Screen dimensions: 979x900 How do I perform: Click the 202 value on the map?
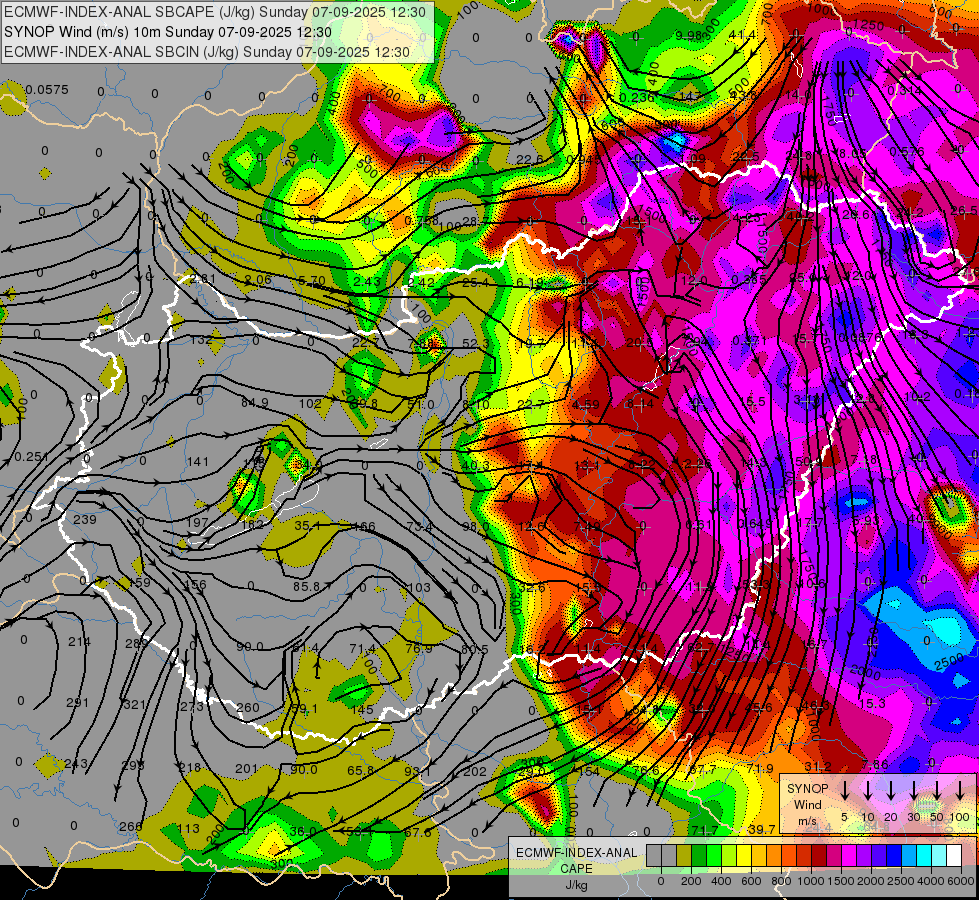coord(475,771)
